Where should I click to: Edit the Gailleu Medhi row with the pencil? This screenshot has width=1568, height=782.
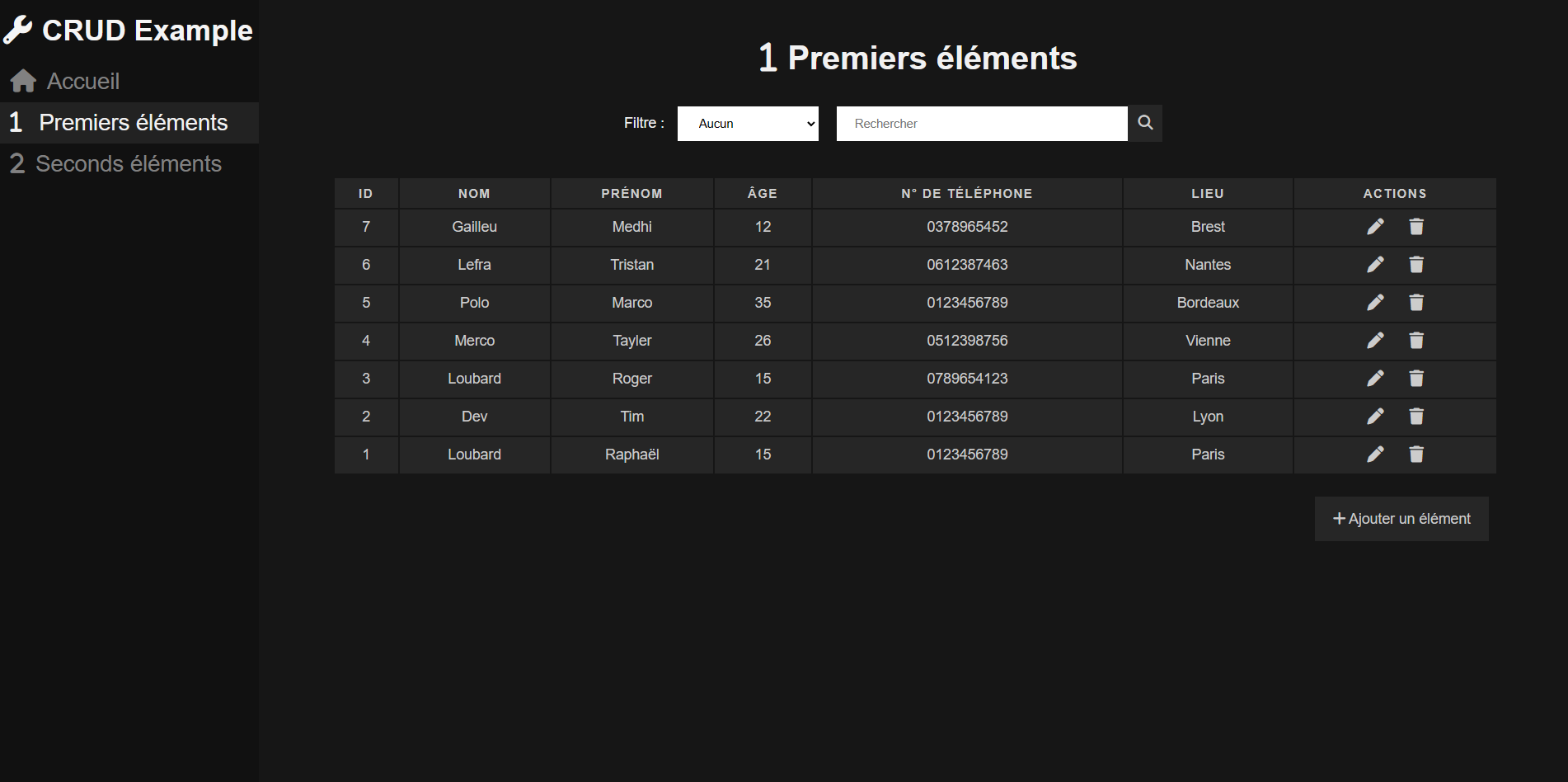coord(1375,227)
